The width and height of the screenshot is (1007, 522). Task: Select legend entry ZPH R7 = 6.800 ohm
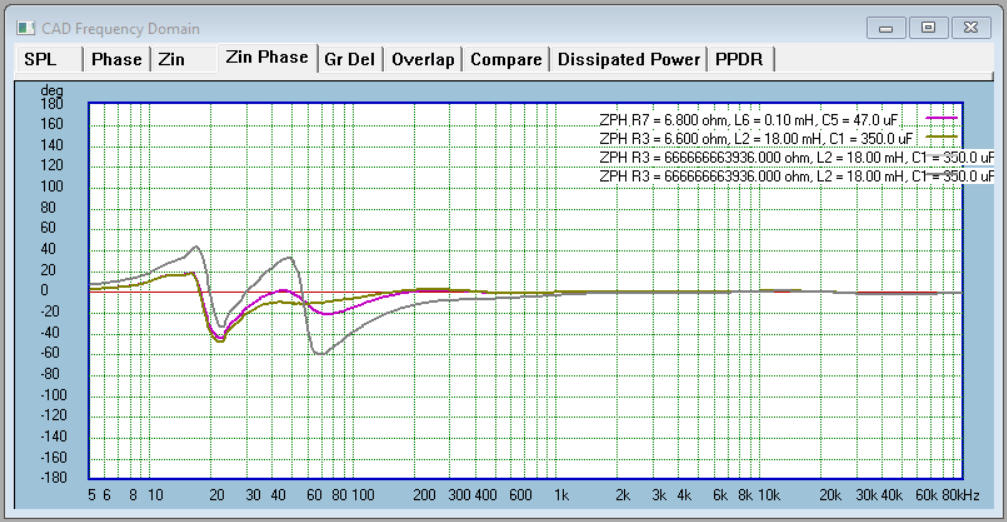point(749,120)
